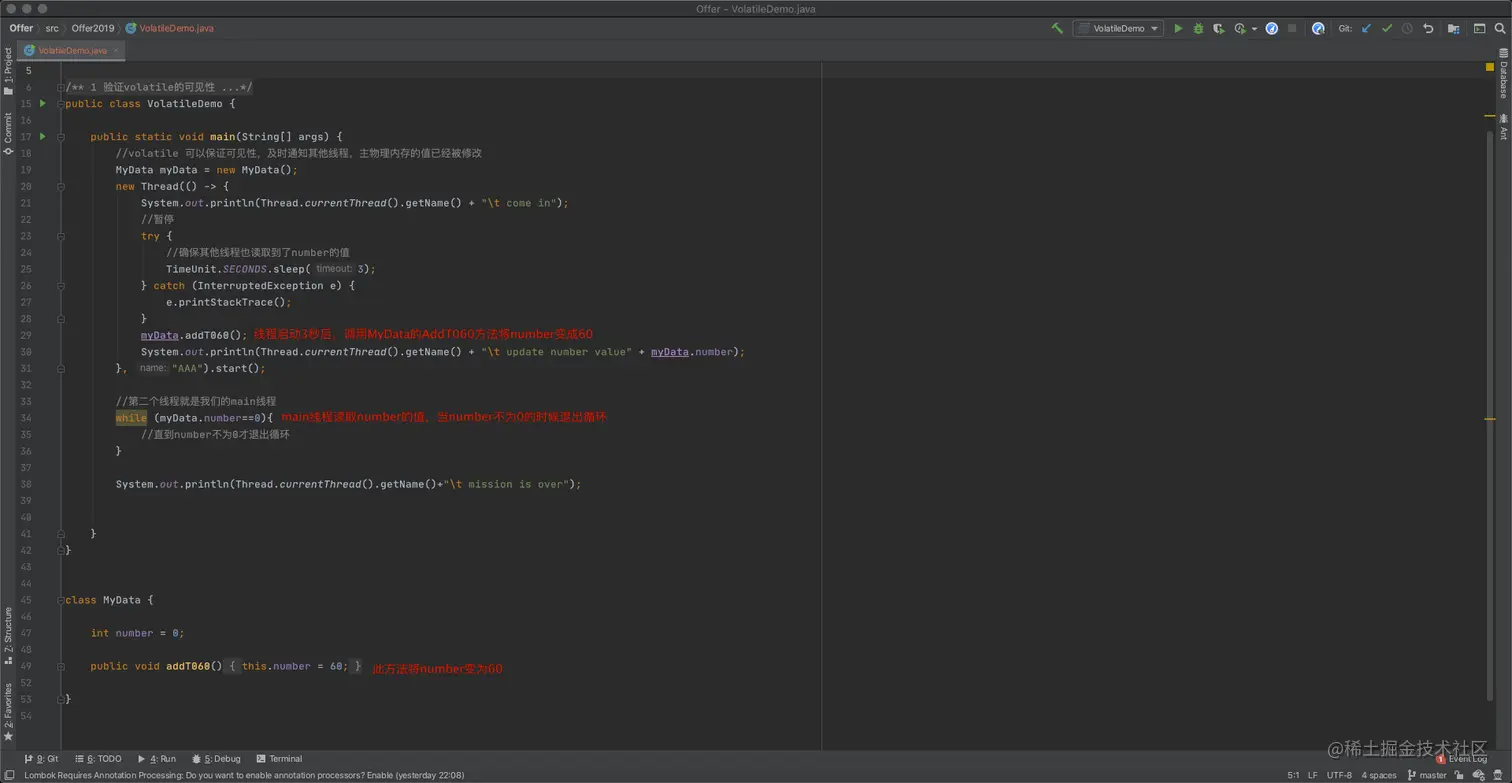Toggle read-only lock icon in status bar

click(1460, 775)
